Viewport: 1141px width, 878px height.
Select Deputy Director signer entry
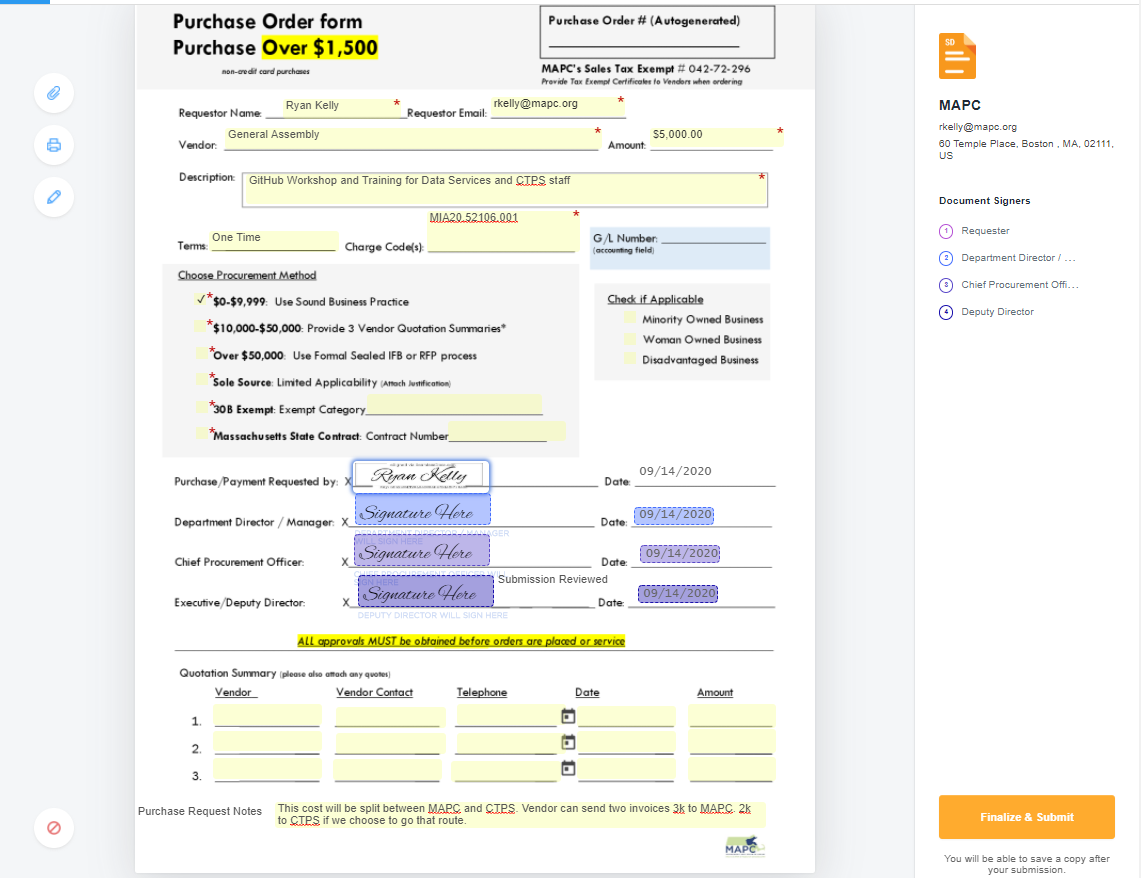point(986,311)
